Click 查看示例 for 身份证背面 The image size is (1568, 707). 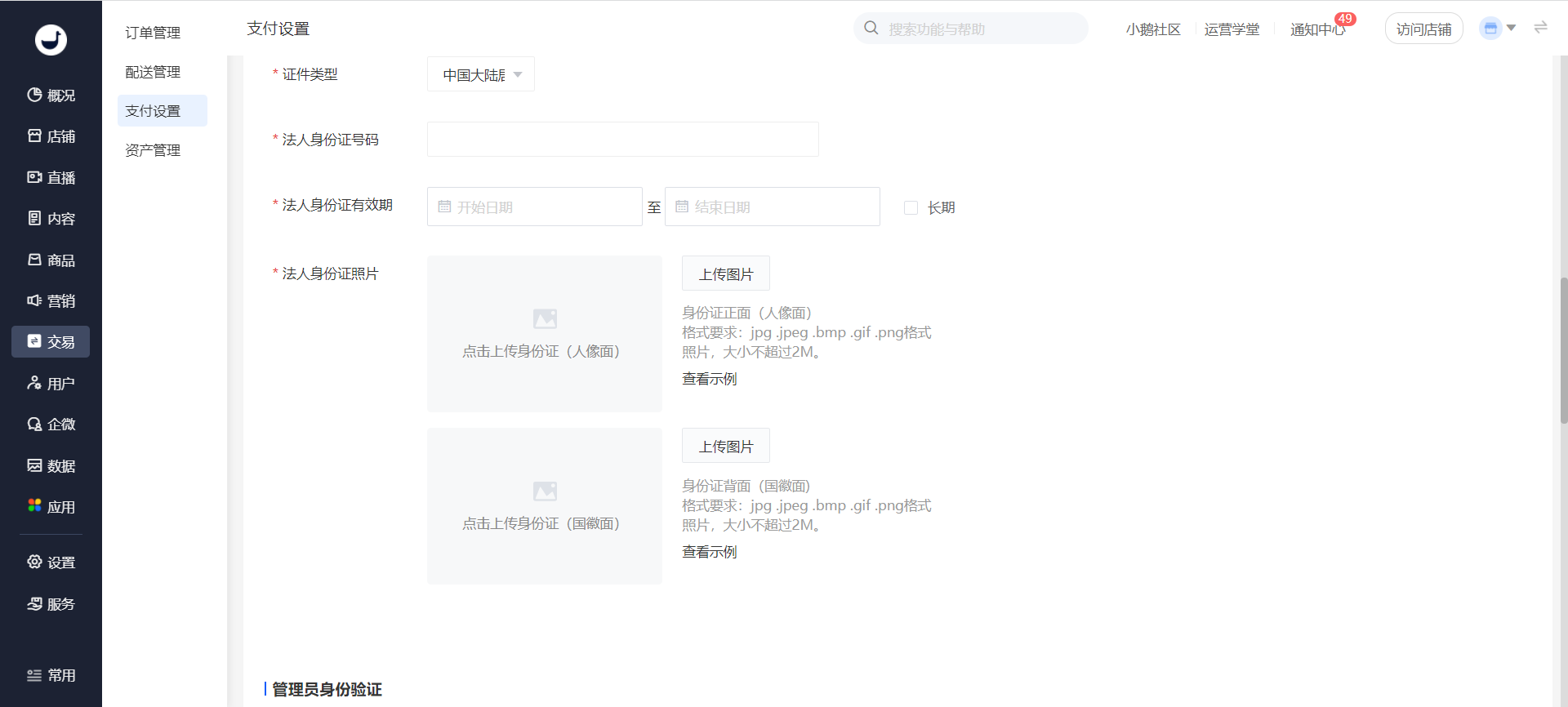(x=710, y=552)
